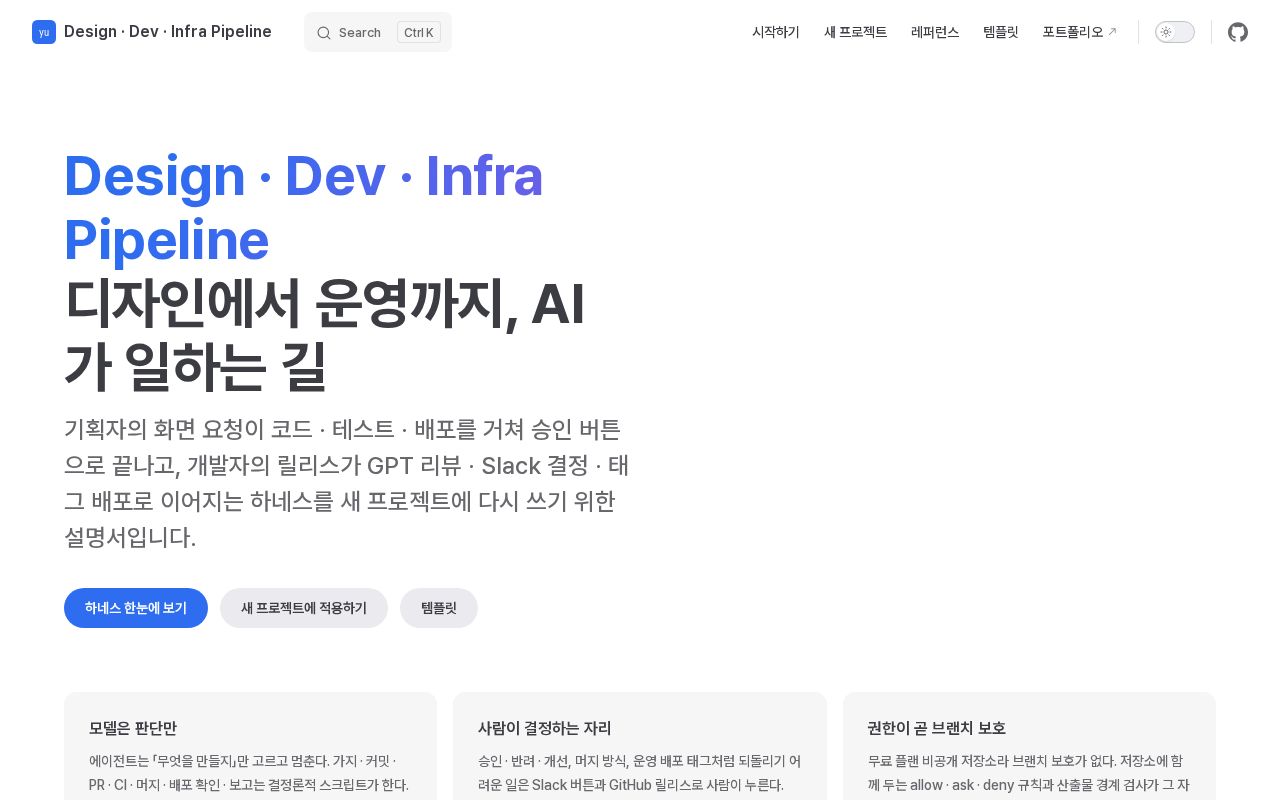The height and width of the screenshot is (800, 1280).
Task: Select 템플릿 in the top navigation
Action: coord(1001,32)
